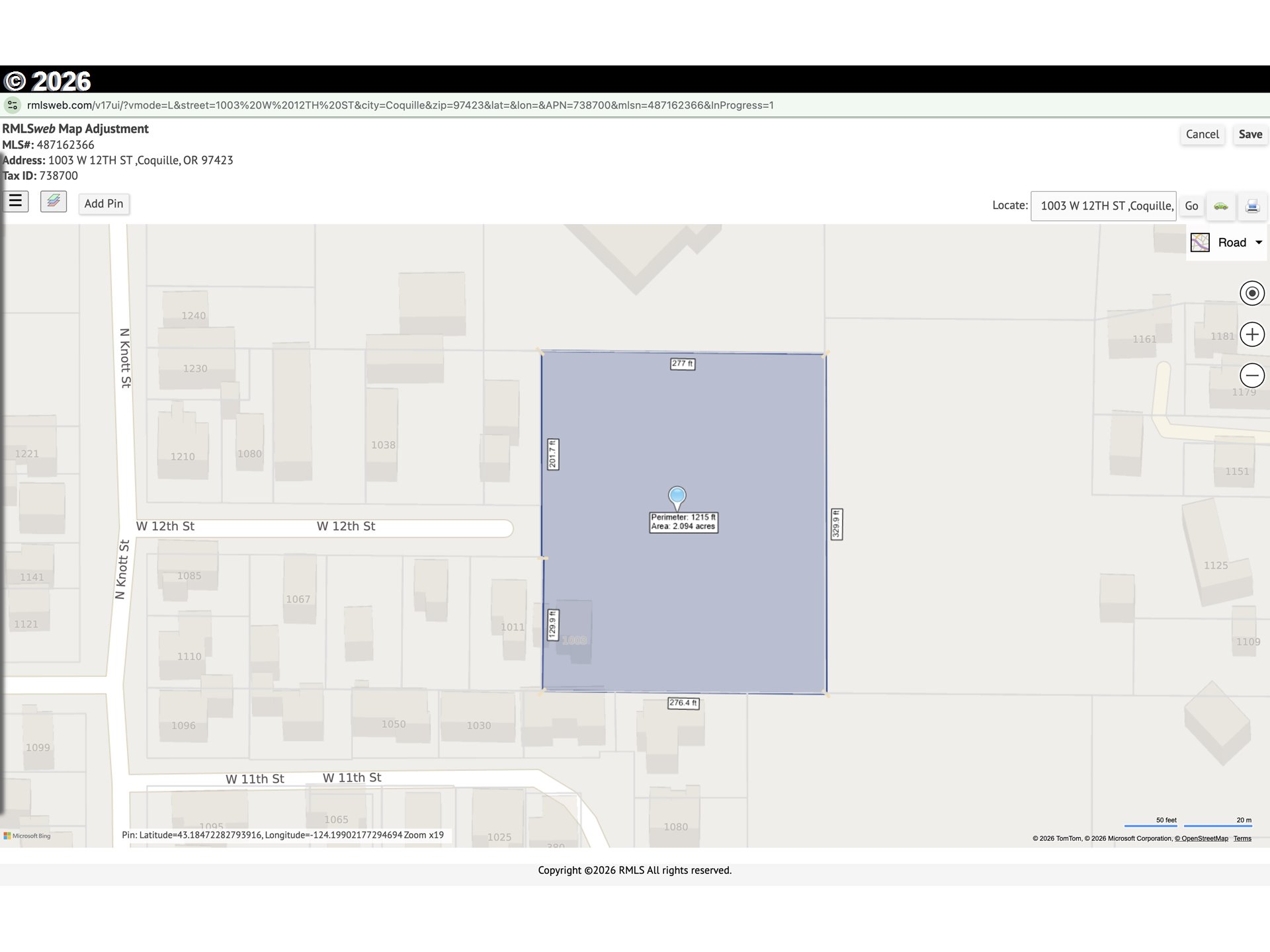Click the blue map pin marker
1270x952 pixels.
[677, 496]
